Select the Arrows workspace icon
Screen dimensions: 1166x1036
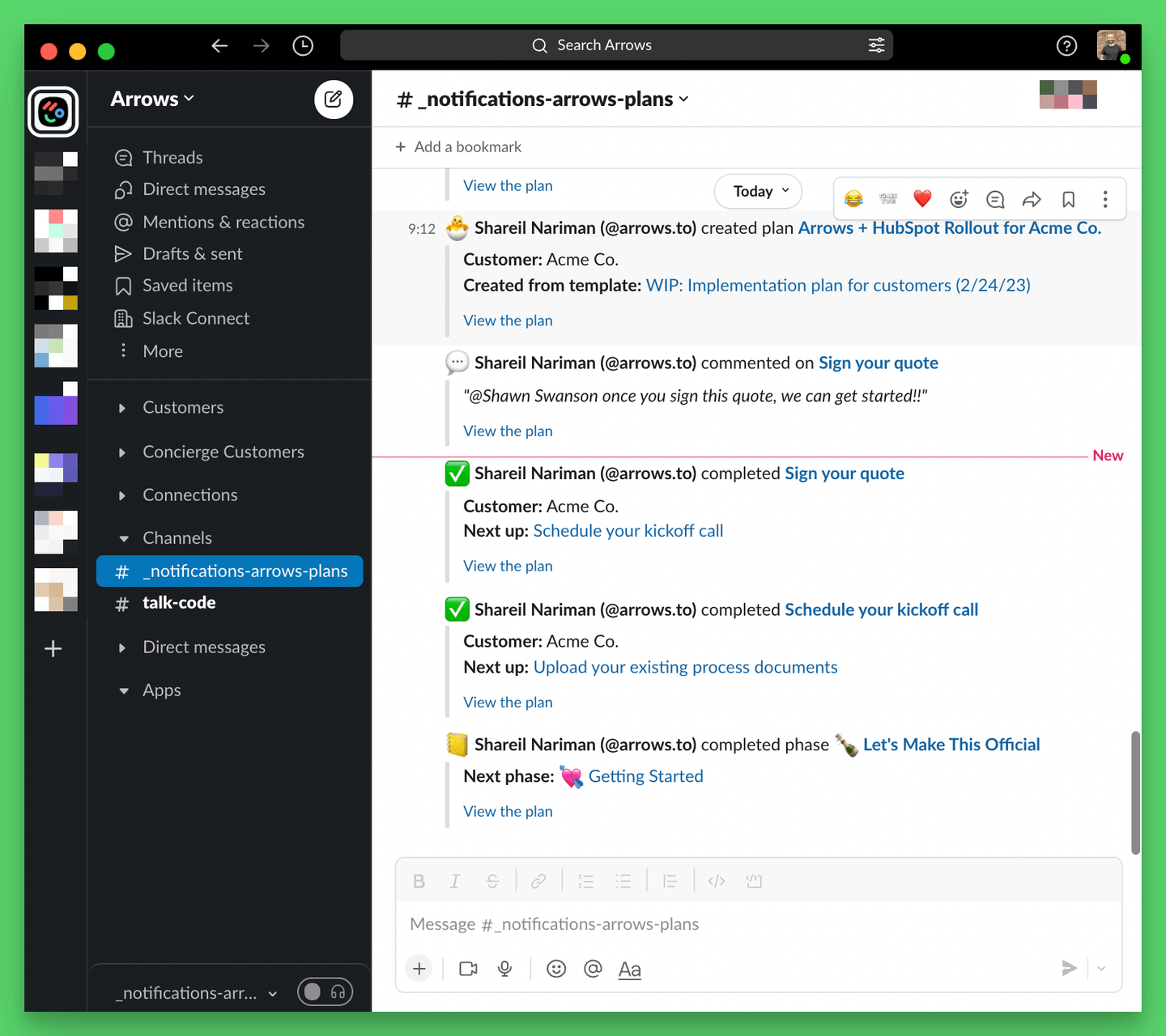[53, 112]
